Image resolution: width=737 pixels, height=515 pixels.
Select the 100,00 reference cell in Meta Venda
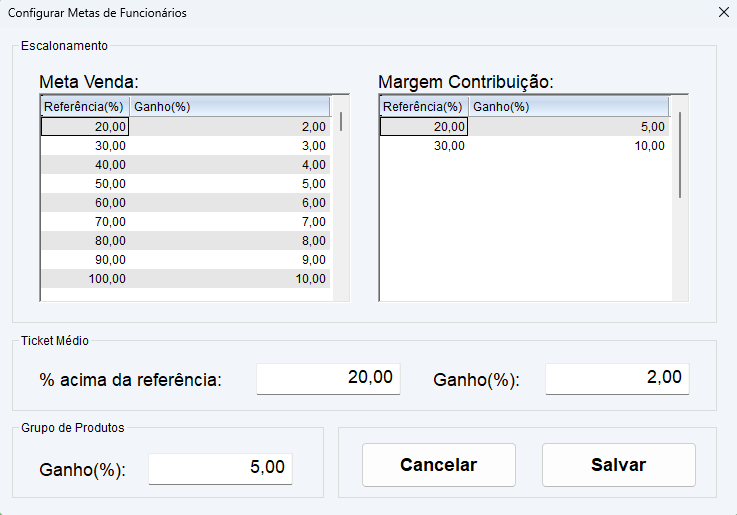pos(85,279)
